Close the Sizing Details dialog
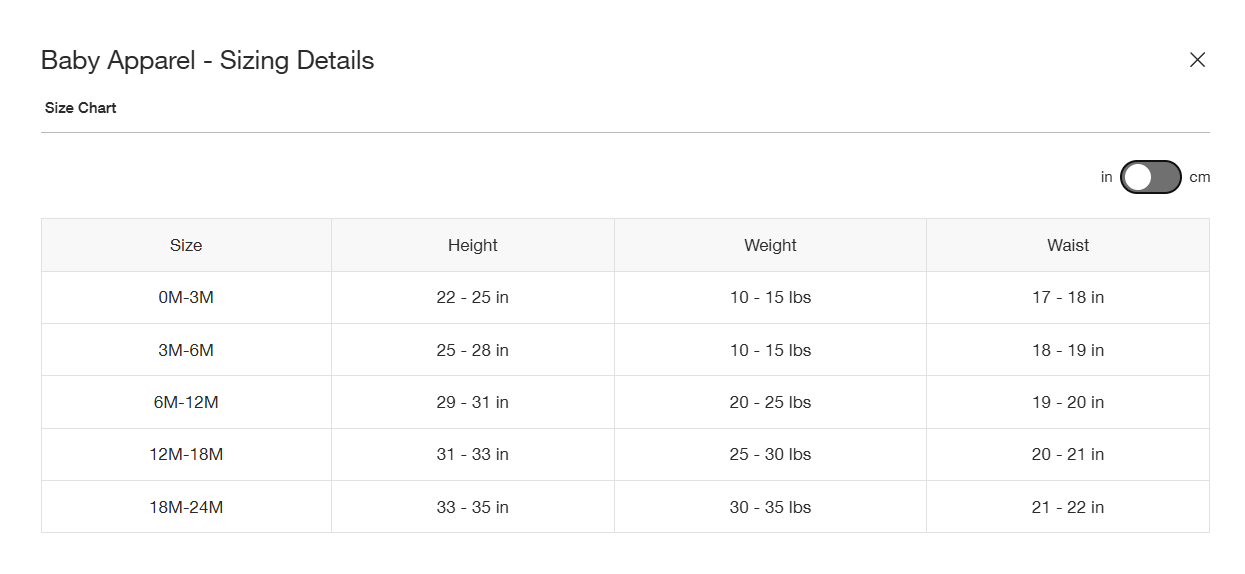 [x=1197, y=60]
